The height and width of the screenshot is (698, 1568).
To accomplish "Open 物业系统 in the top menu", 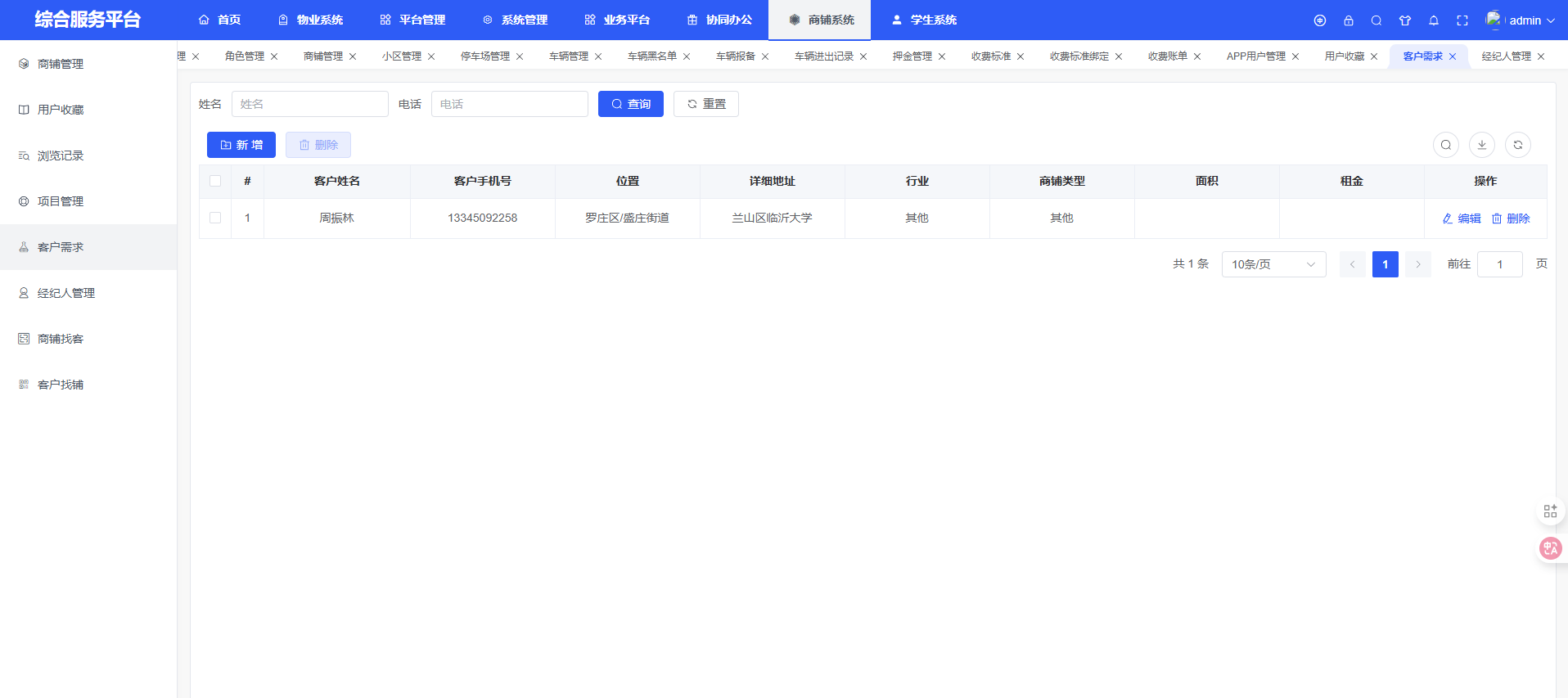I will (x=310, y=20).
